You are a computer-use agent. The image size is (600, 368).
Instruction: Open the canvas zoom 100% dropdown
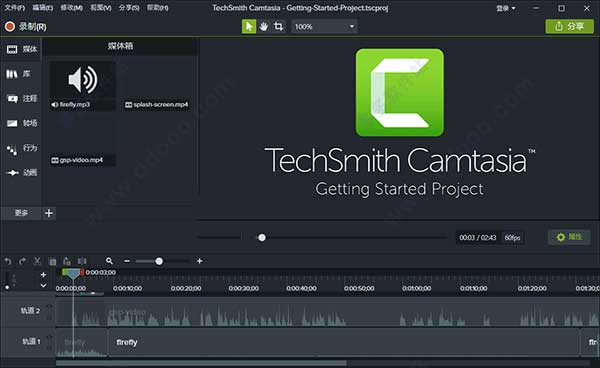[324, 26]
